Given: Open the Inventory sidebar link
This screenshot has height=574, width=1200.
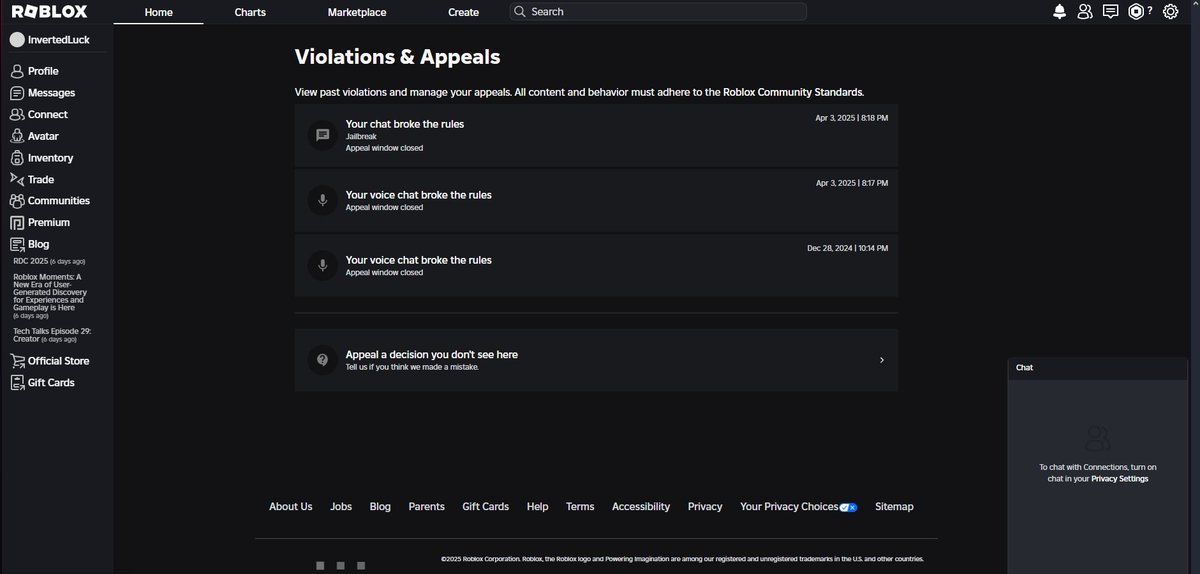Looking at the screenshot, I should [x=50, y=158].
